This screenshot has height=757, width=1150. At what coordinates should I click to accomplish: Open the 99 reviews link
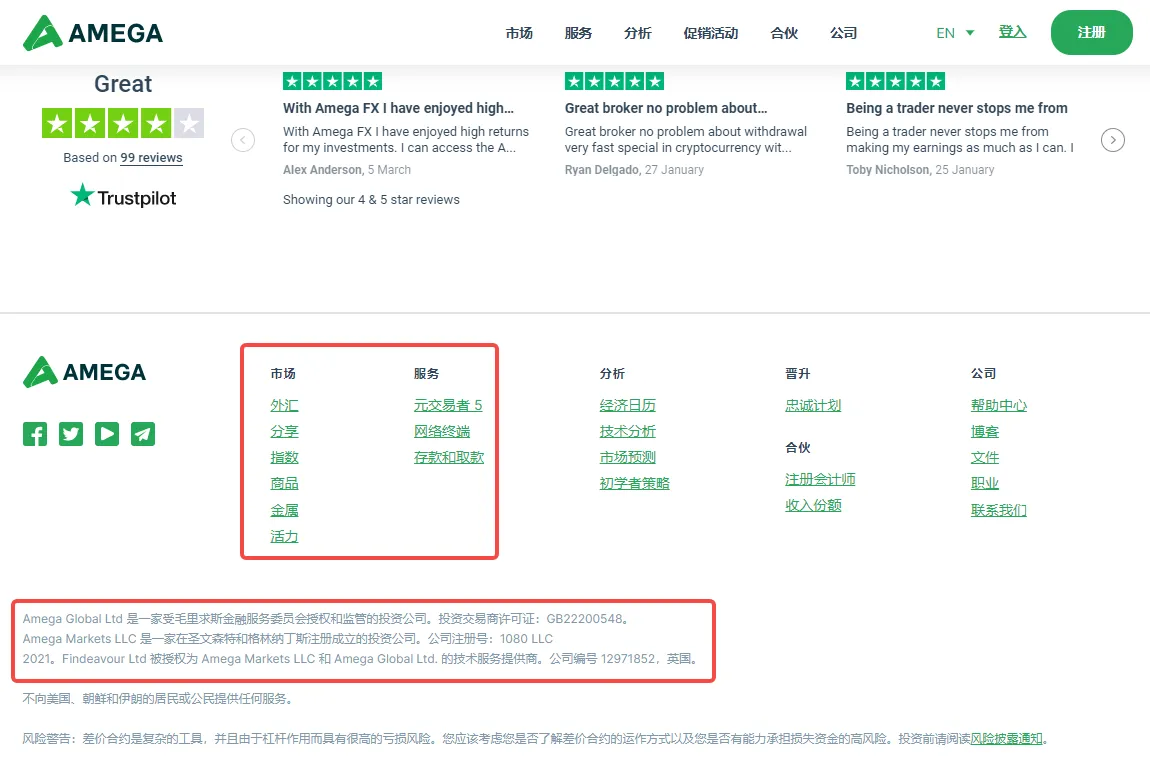[151, 158]
